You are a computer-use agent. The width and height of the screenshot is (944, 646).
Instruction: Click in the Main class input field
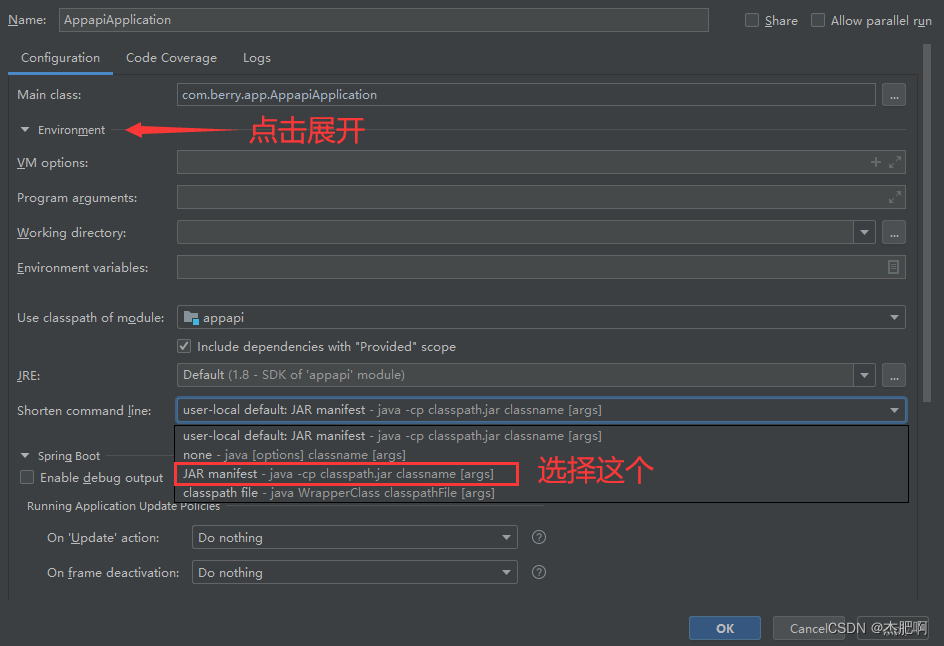526,95
